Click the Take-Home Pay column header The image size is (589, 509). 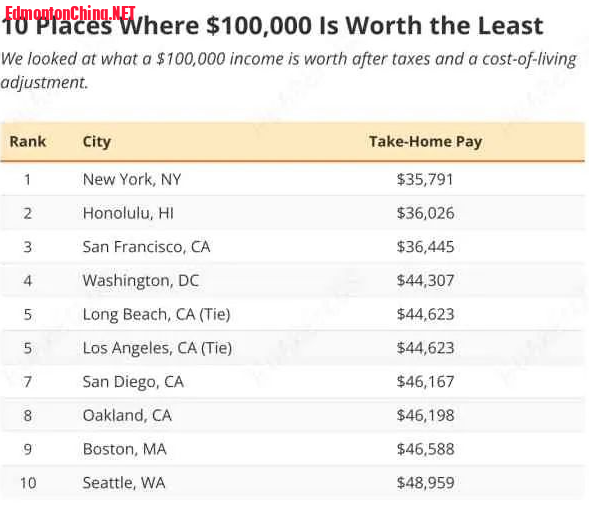coord(425,142)
